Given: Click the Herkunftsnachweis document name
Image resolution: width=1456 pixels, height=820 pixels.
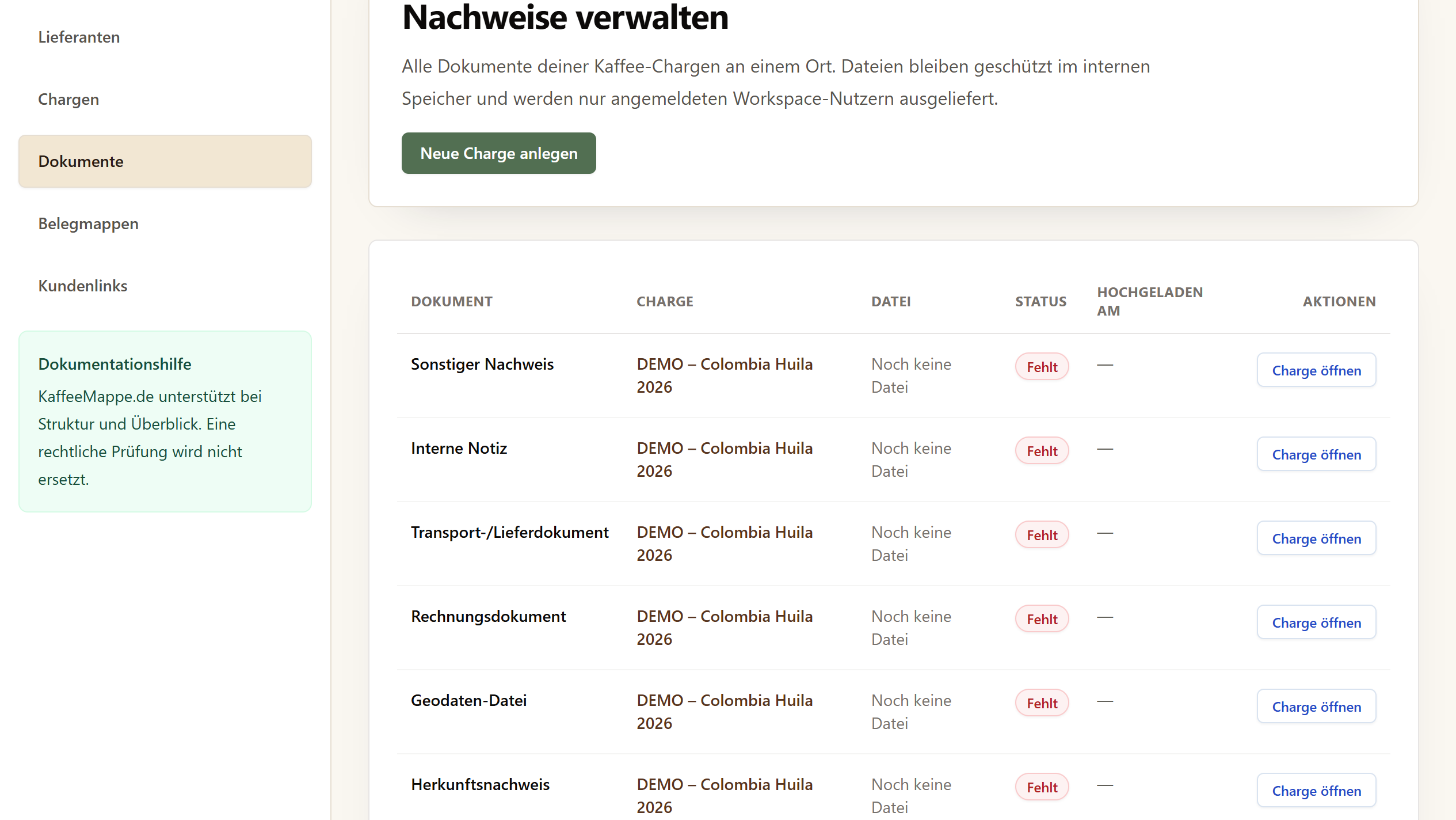Looking at the screenshot, I should (x=480, y=784).
